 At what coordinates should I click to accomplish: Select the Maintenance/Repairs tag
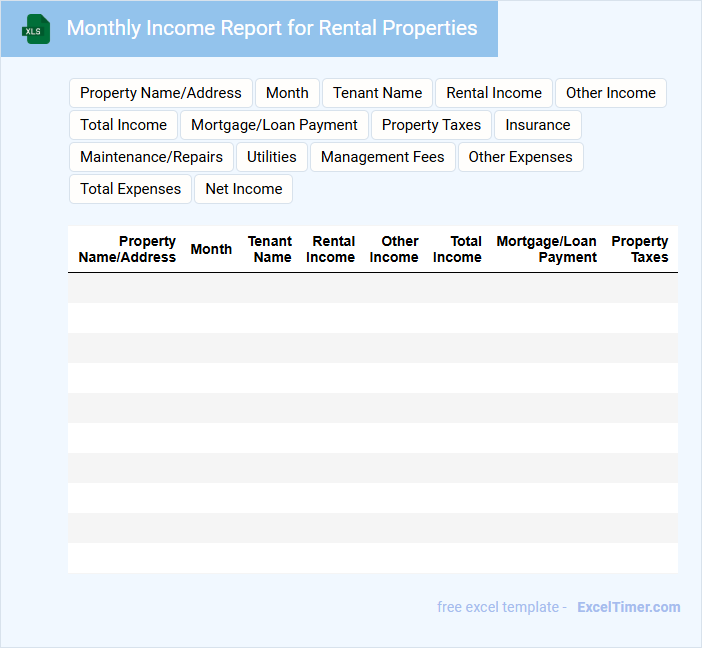[x=151, y=157]
